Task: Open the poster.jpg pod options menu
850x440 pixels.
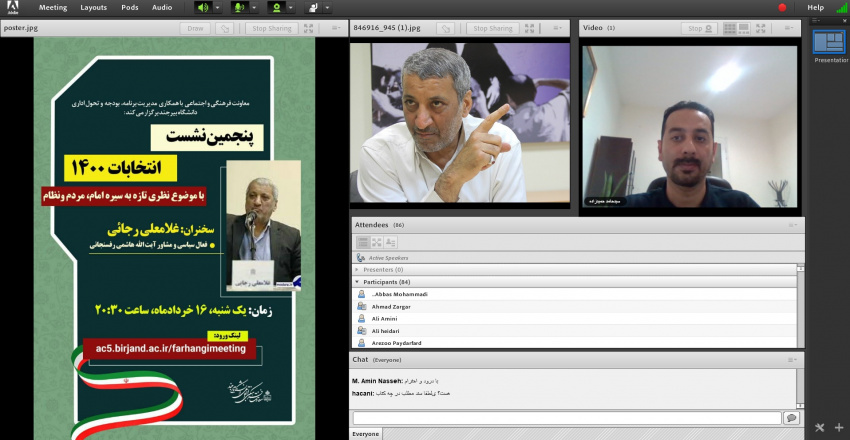Action: coord(336,29)
